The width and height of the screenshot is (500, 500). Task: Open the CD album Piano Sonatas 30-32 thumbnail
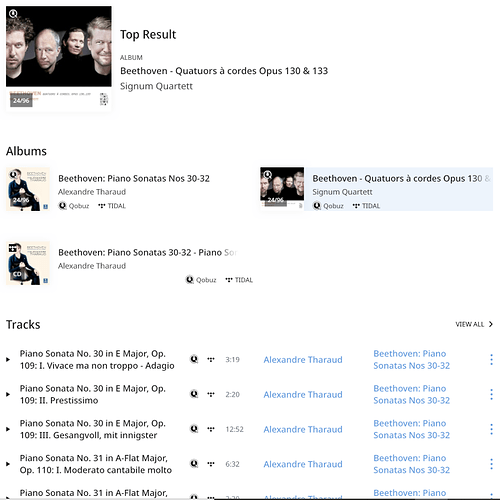28,263
